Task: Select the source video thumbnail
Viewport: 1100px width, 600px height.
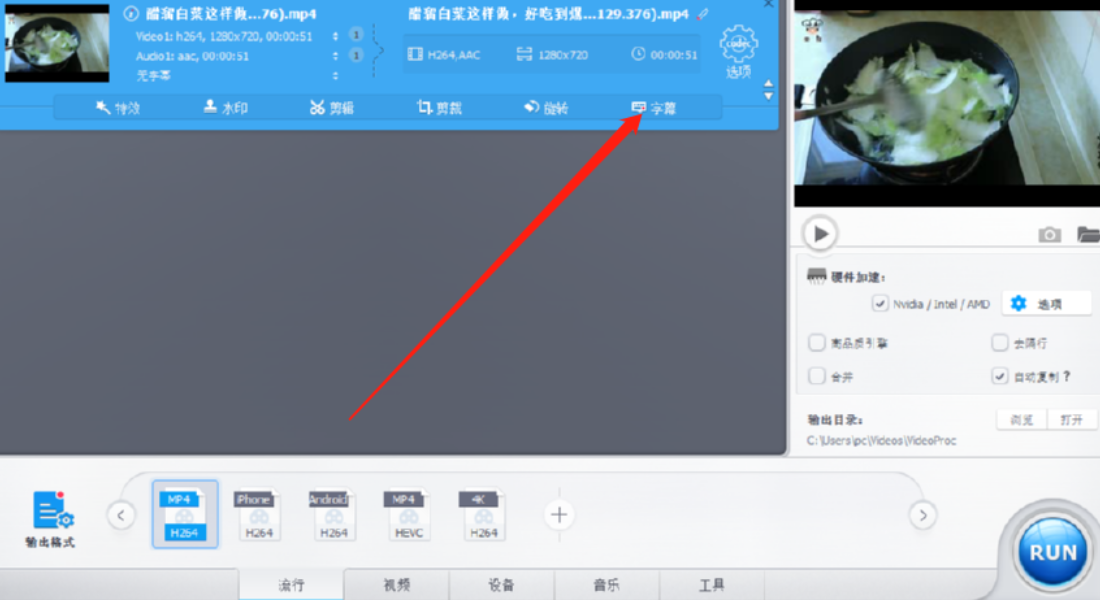Action: tap(57, 43)
